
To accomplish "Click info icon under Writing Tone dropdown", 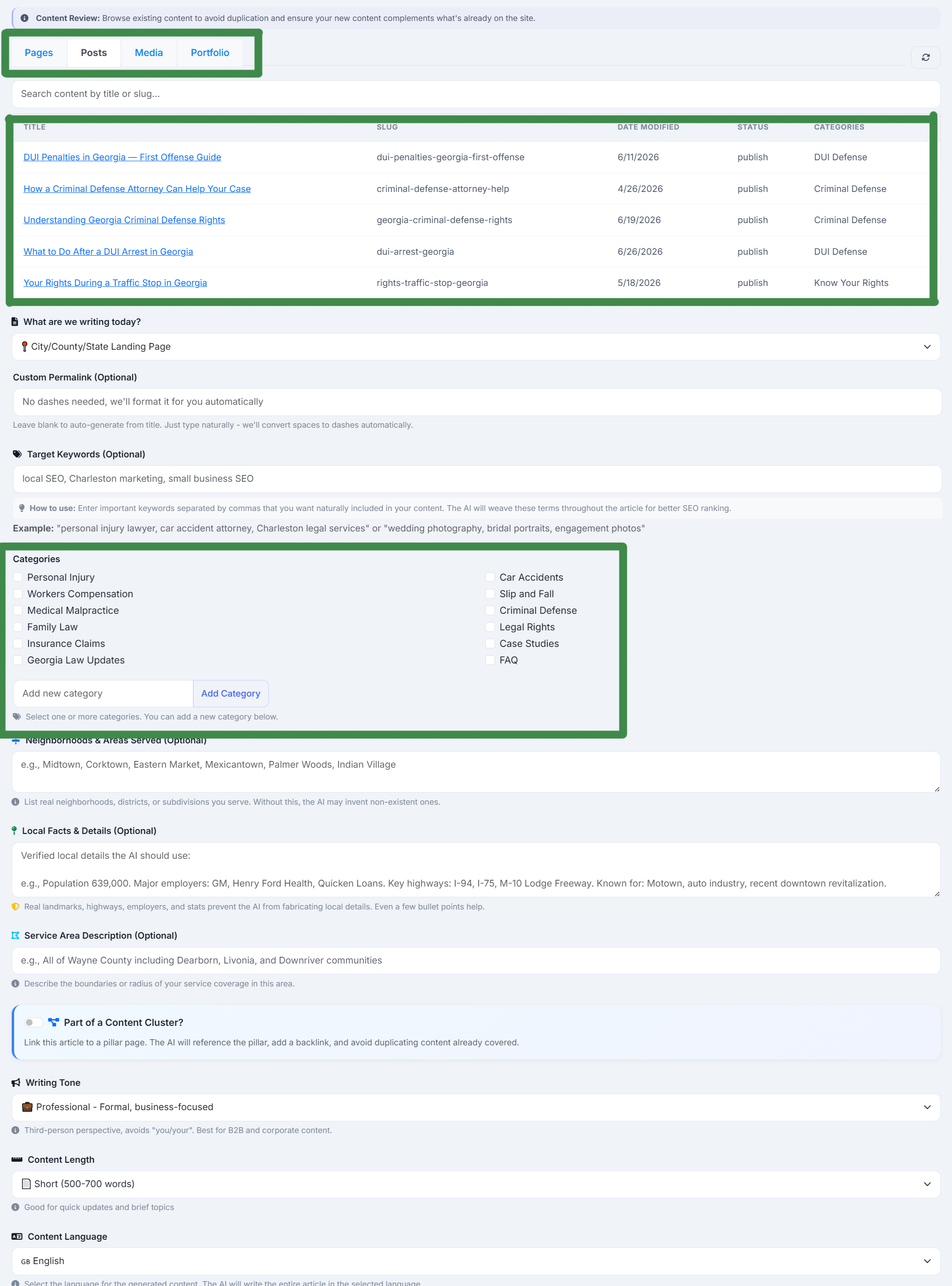I will [16, 1131].
